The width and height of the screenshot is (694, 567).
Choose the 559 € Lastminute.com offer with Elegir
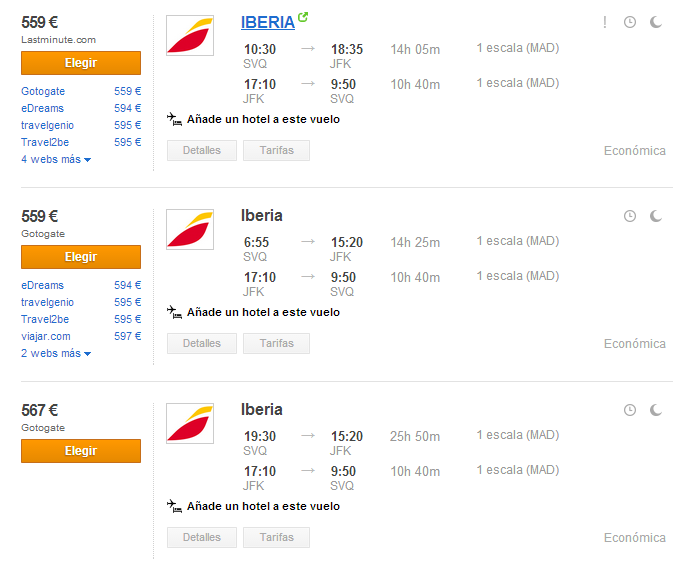pyautogui.click(x=81, y=63)
